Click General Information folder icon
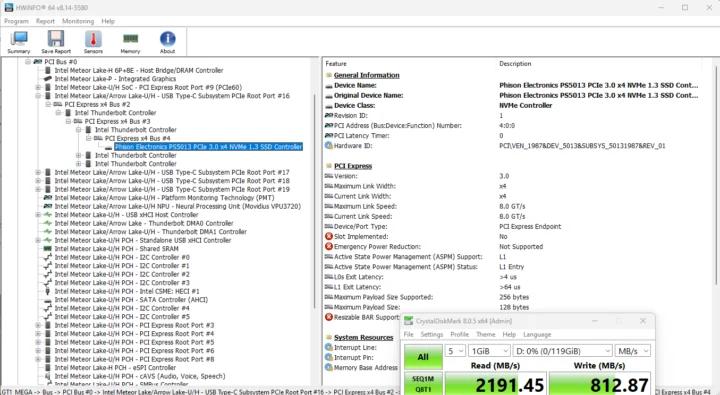Screen dimensions: 720x395 tap(329, 75)
